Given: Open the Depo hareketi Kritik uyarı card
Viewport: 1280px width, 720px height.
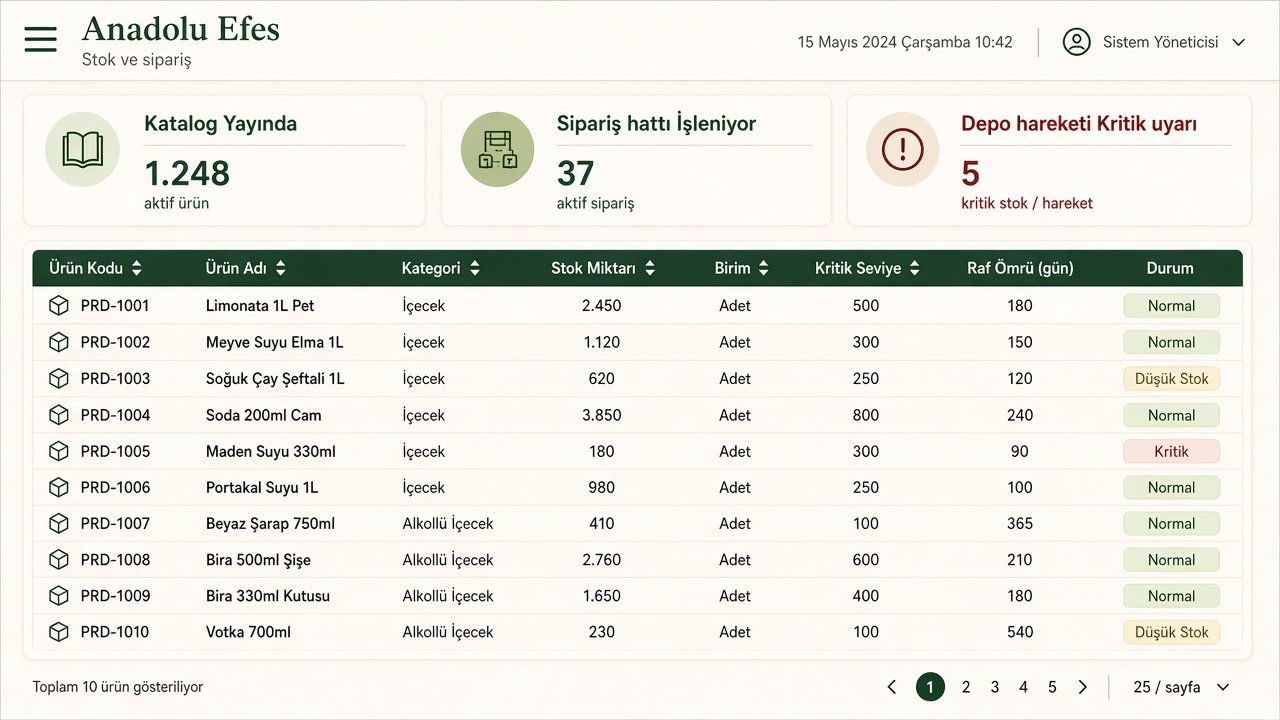Looking at the screenshot, I should tap(1049, 160).
